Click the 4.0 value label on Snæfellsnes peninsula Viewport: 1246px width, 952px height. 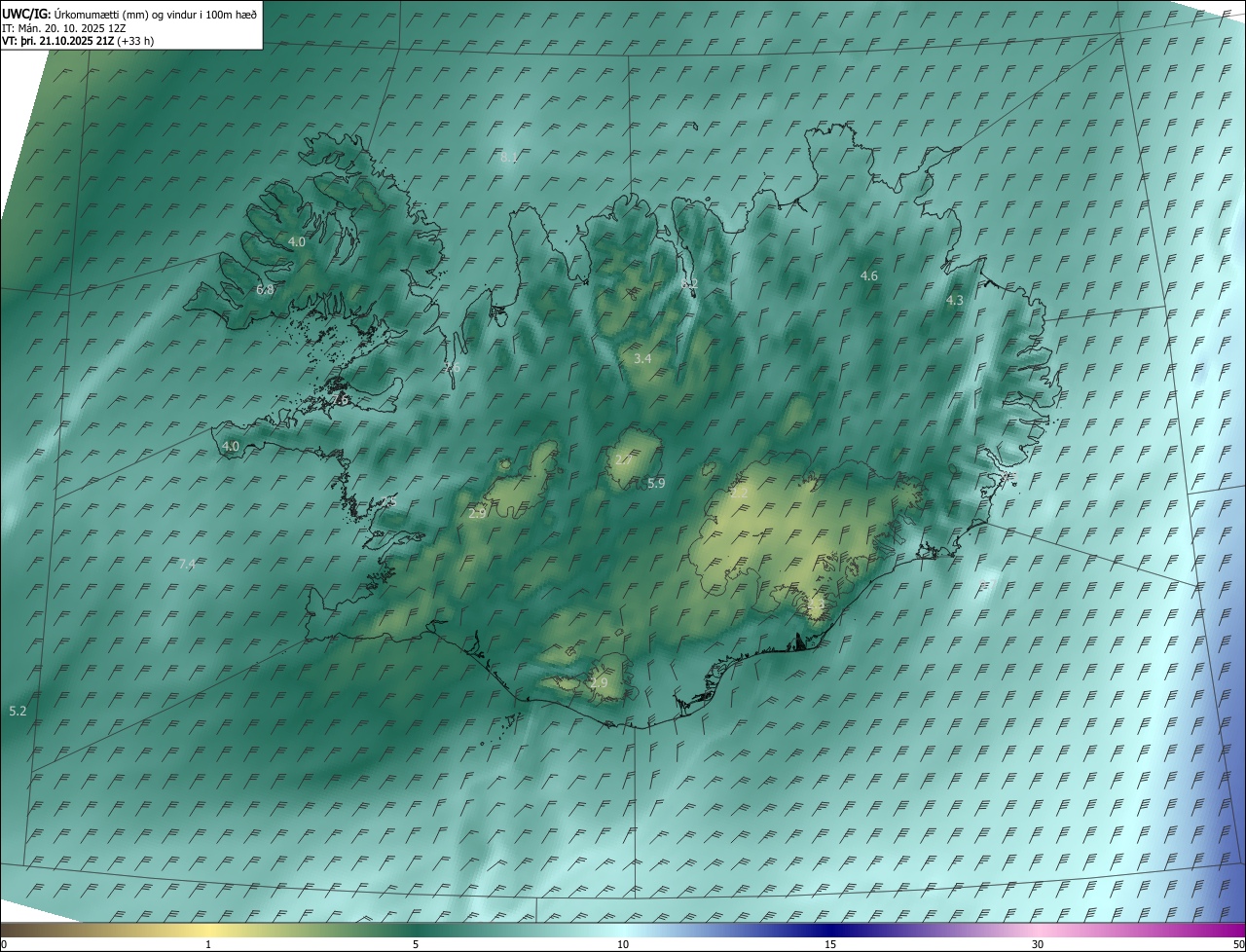click(x=231, y=447)
